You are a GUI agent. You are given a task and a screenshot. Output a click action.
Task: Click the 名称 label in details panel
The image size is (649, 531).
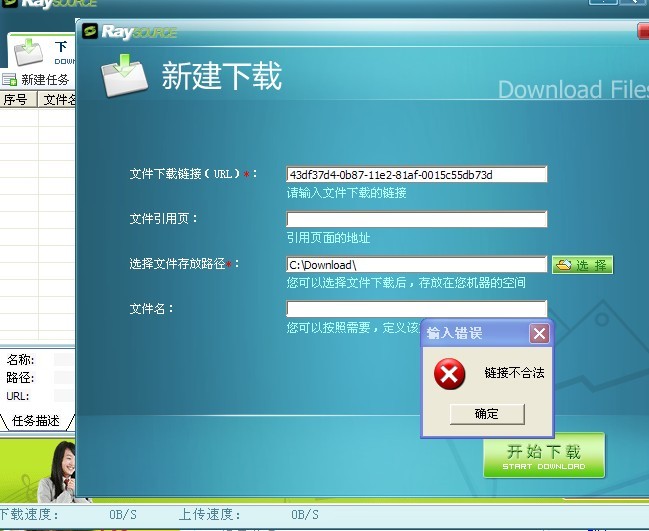pos(20,360)
